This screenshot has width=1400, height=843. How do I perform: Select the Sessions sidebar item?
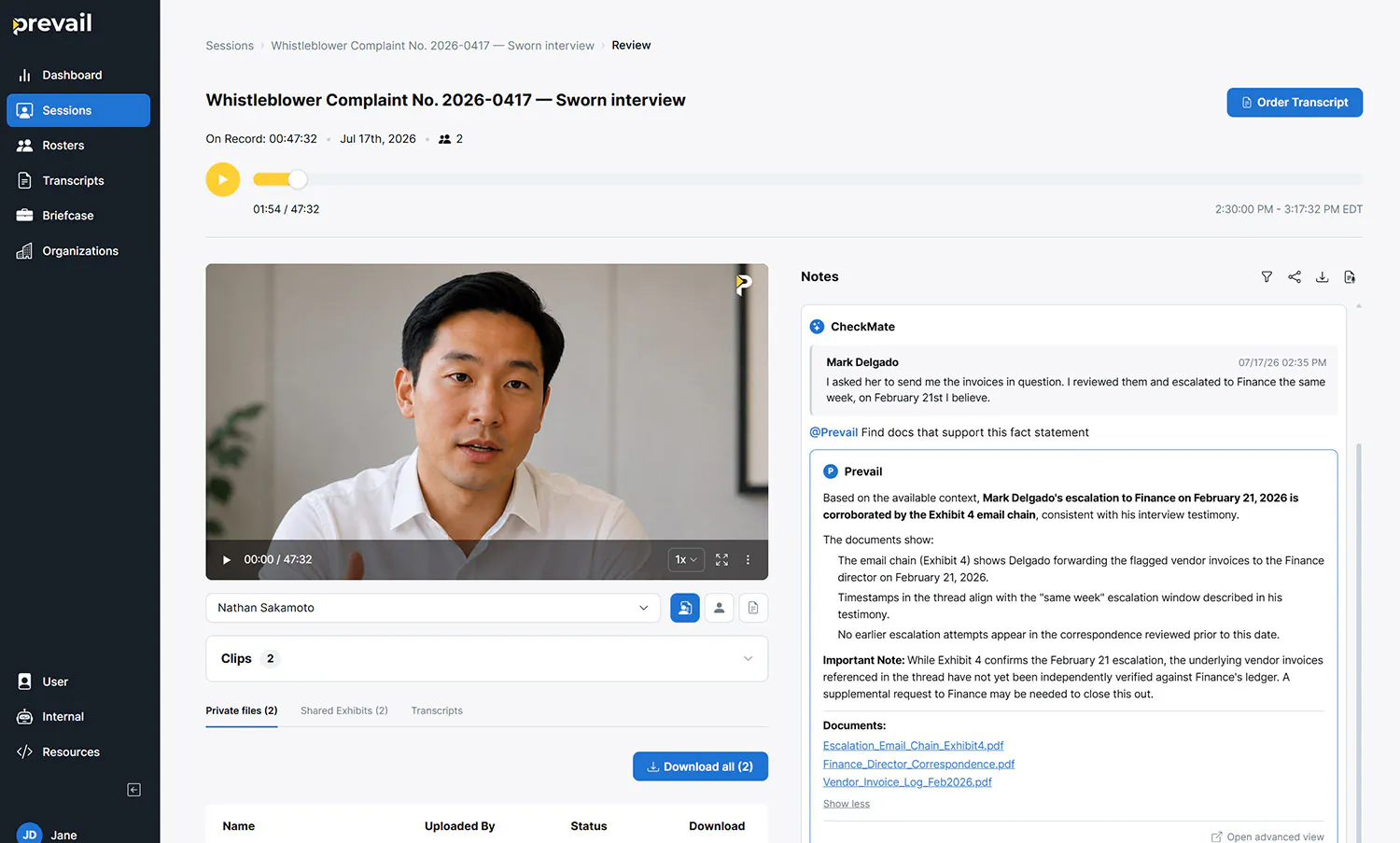click(x=78, y=110)
